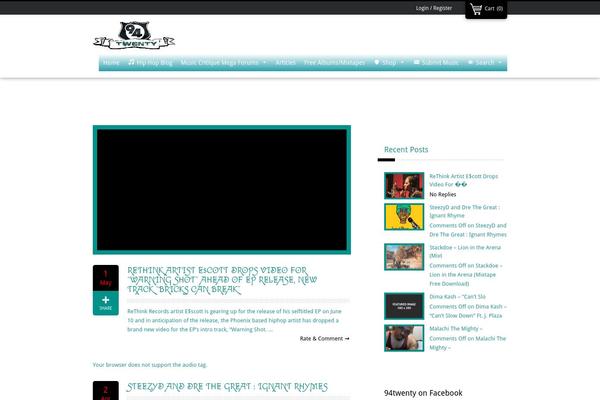Click Comments Off on Stackdoe text
Viewport: 600px width, 400px height.
[x=466, y=274]
